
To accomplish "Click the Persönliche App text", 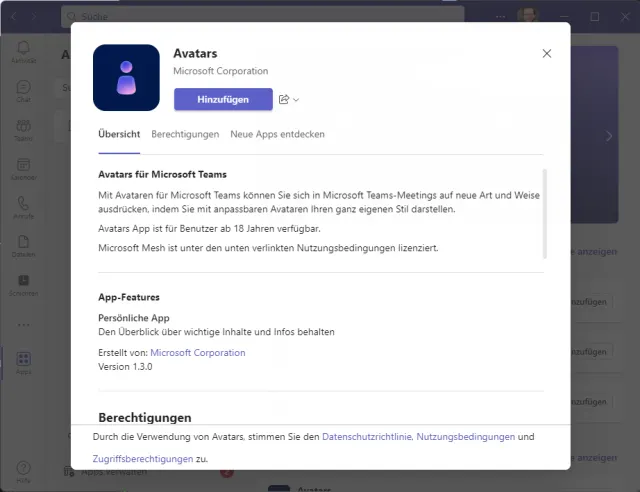I will [133, 318].
